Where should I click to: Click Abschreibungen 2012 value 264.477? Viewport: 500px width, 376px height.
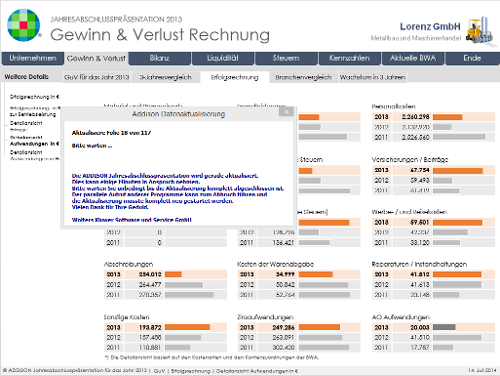click(x=150, y=285)
